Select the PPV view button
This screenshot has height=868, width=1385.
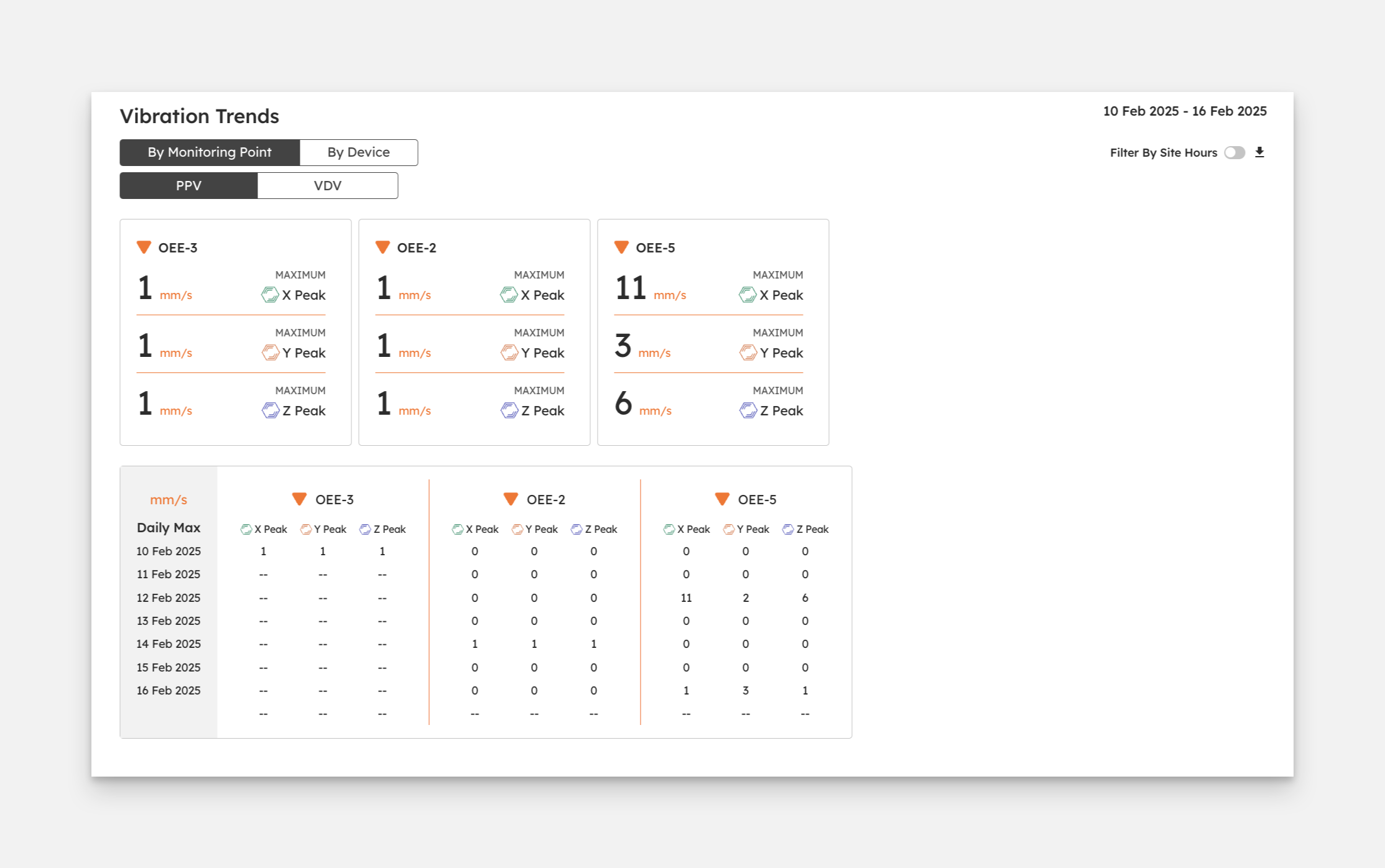click(188, 186)
